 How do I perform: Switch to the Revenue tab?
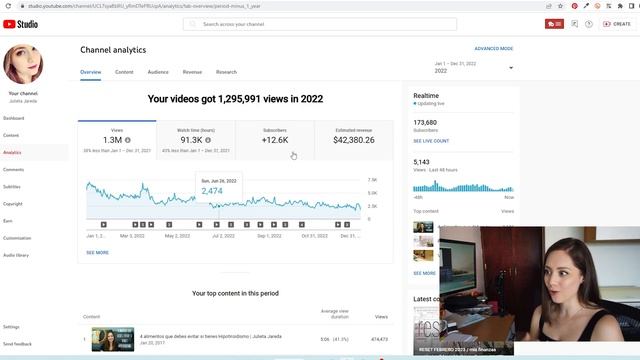click(x=192, y=72)
